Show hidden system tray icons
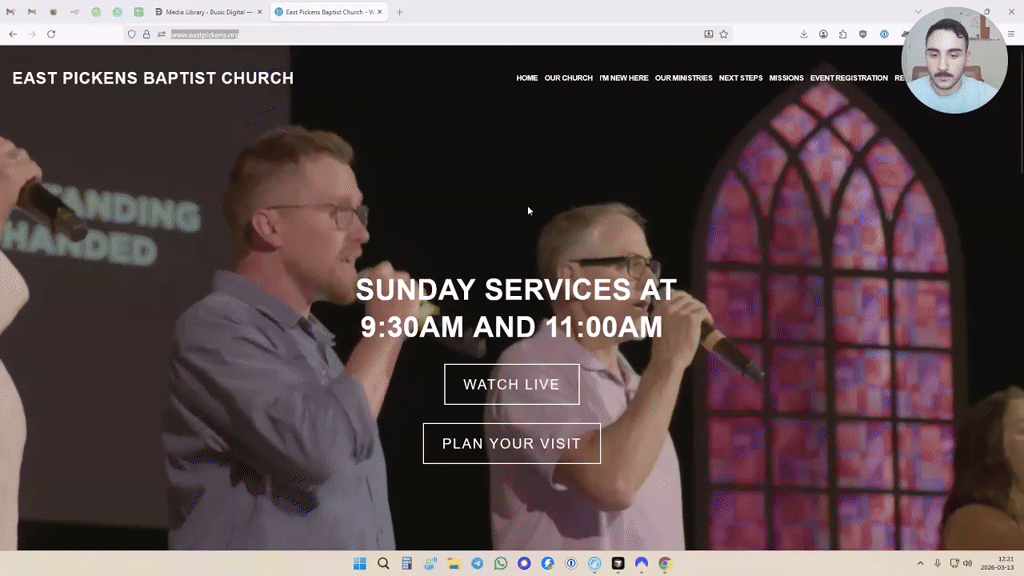This screenshot has width=1024, height=576. (921, 563)
